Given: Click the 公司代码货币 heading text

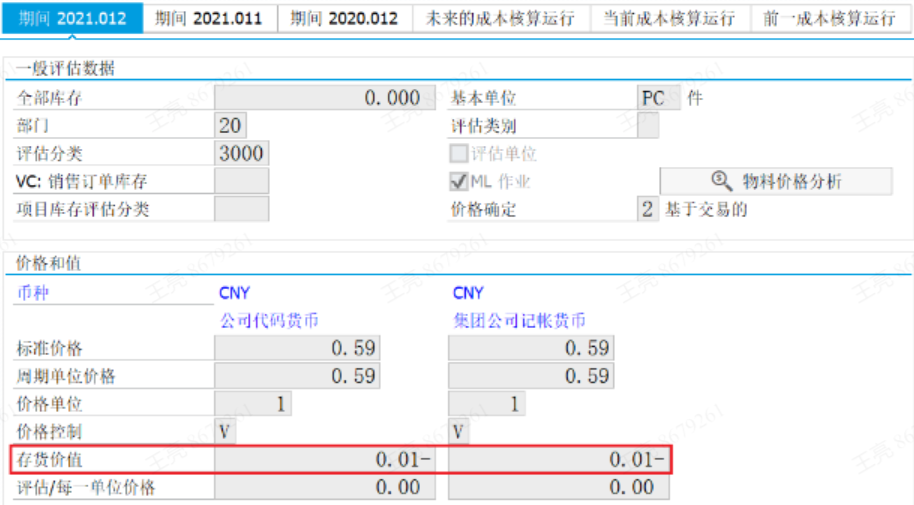Looking at the screenshot, I should (x=269, y=320).
